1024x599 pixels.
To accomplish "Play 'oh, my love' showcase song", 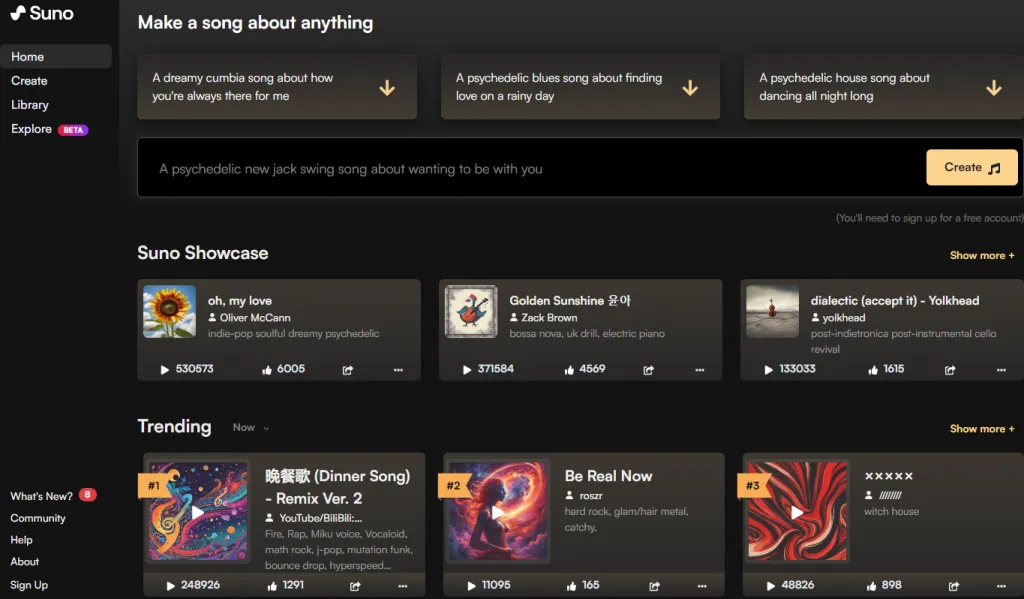I will click(165, 370).
